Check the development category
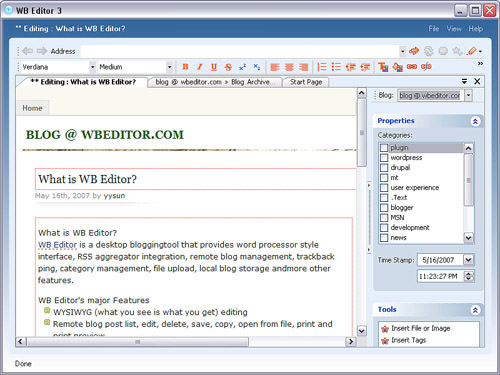The height and width of the screenshot is (375, 500). point(384,228)
